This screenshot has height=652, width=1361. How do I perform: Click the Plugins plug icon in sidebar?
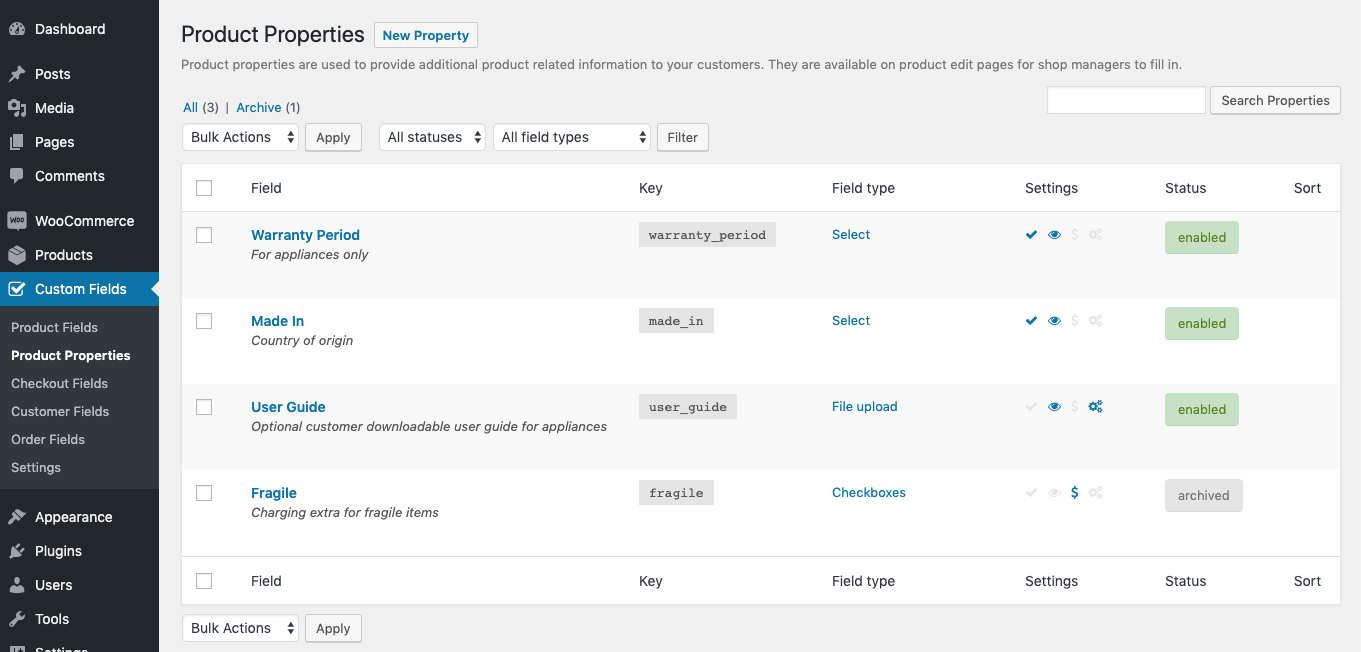point(17,551)
